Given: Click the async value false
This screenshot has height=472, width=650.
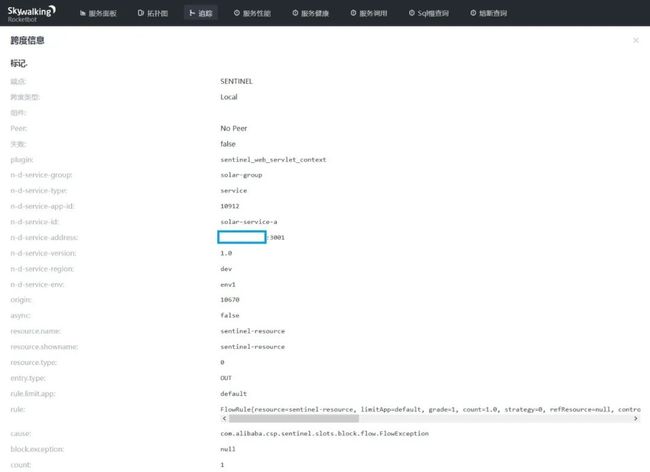Looking at the screenshot, I should [230, 315].
